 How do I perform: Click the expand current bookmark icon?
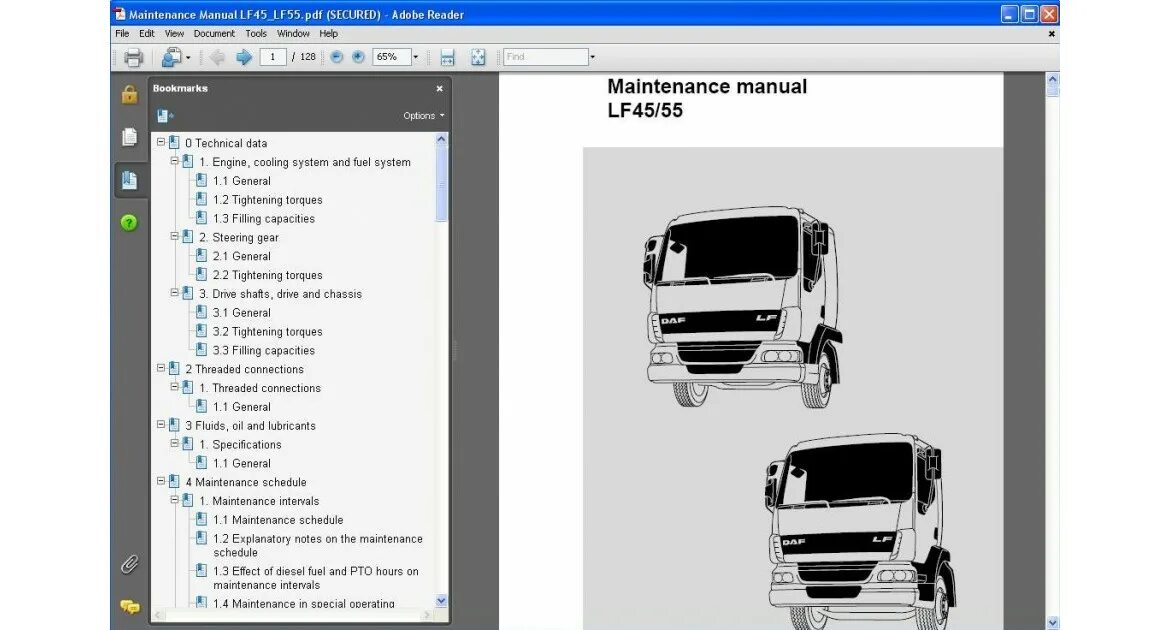click(165, 116)
